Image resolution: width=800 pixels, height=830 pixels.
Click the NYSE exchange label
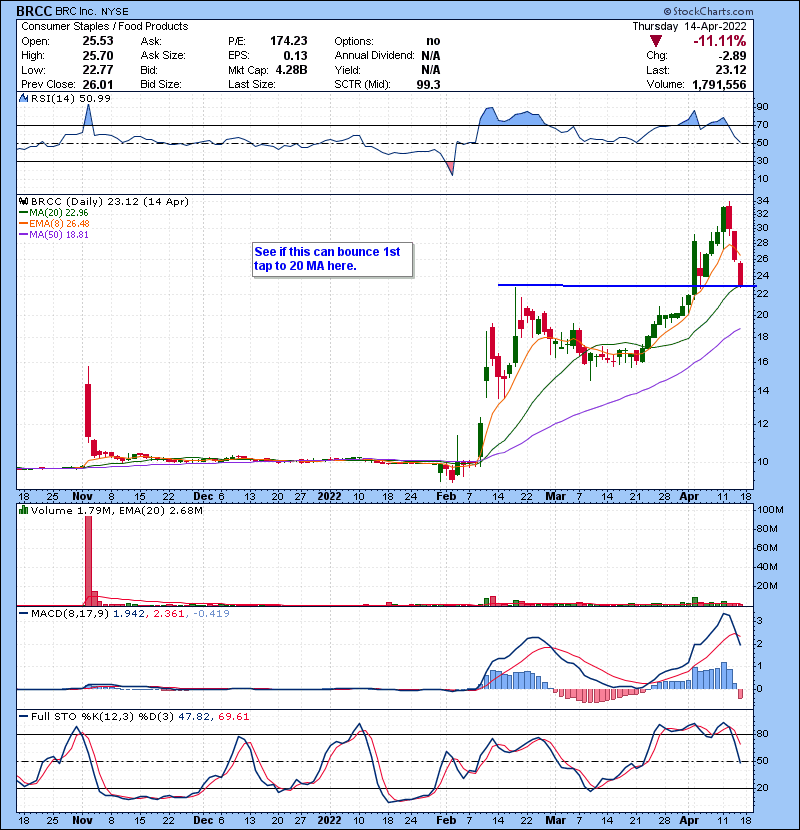pyautogui.click(x=115, y=12)
